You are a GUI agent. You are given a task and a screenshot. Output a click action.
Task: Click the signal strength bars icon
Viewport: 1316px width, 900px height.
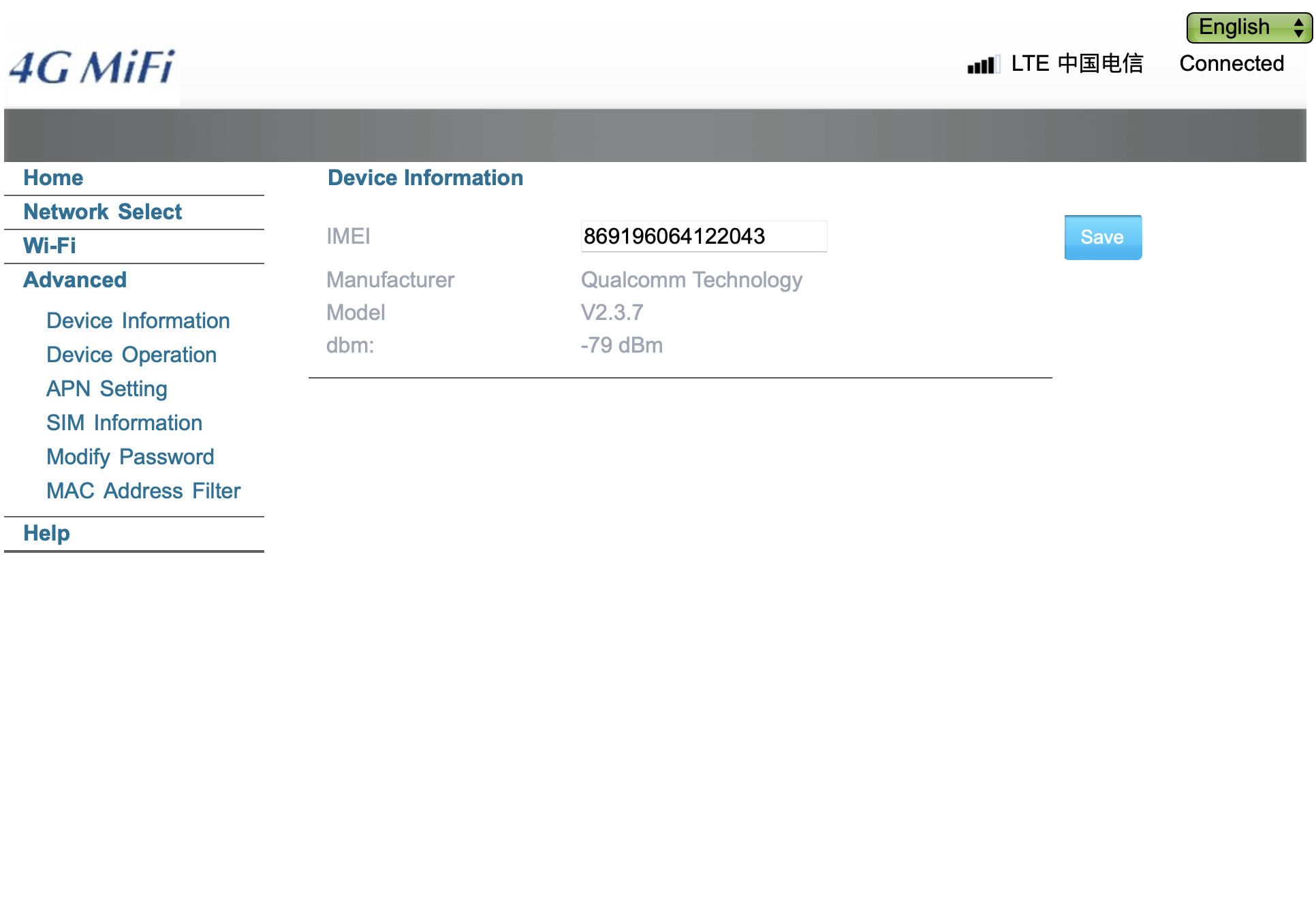click(982, 65)
